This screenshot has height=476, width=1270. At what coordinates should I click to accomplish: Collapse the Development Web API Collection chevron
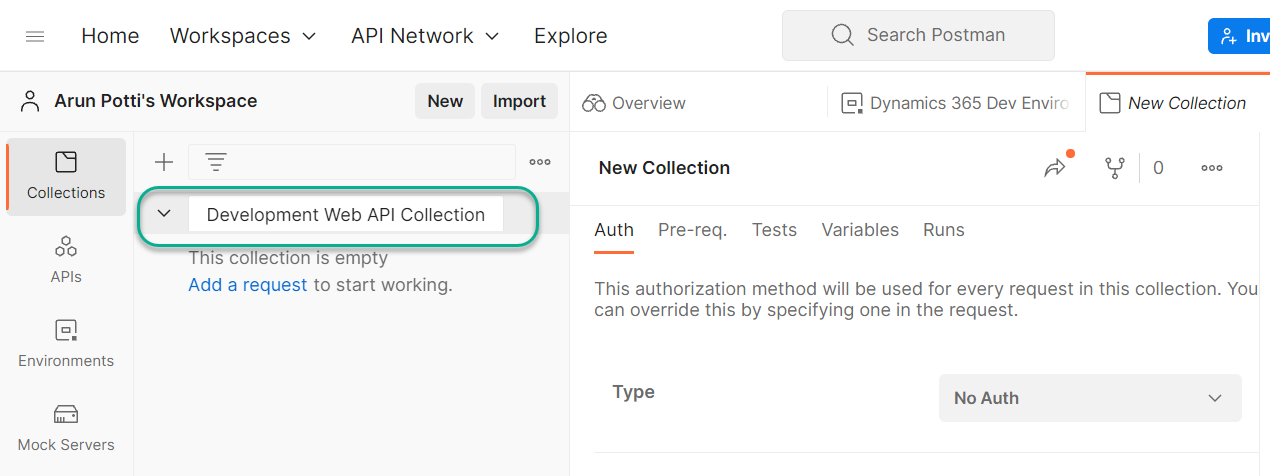click(x=165, y=214)
